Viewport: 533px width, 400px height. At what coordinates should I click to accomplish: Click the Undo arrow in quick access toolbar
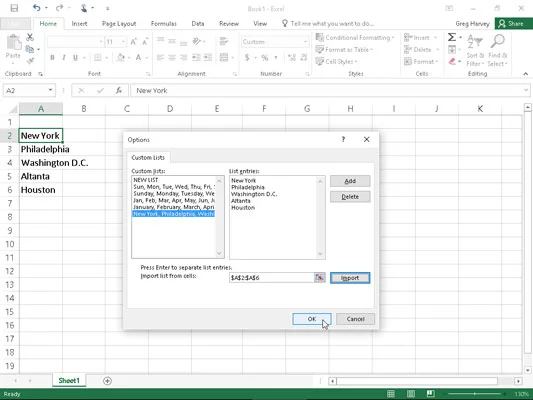(37, 8)
